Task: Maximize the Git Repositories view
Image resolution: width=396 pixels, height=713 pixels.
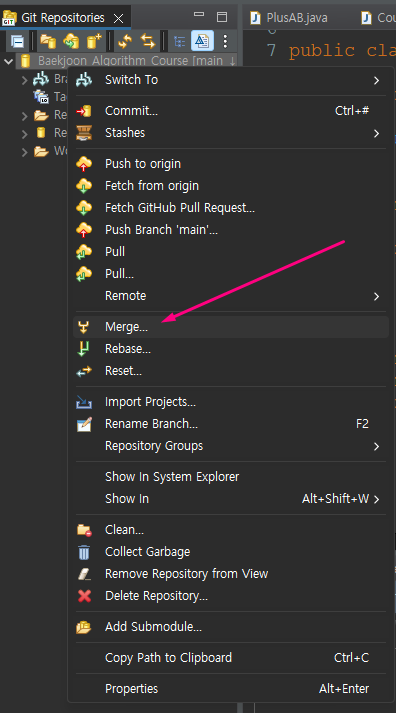Action: (x=222, y=17)
